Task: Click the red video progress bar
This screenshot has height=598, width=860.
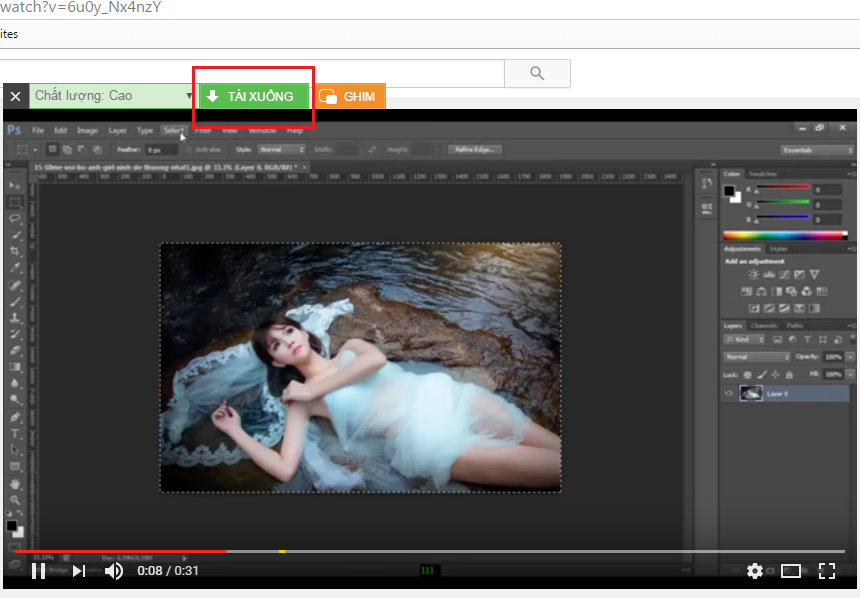Action: (120, 551)
